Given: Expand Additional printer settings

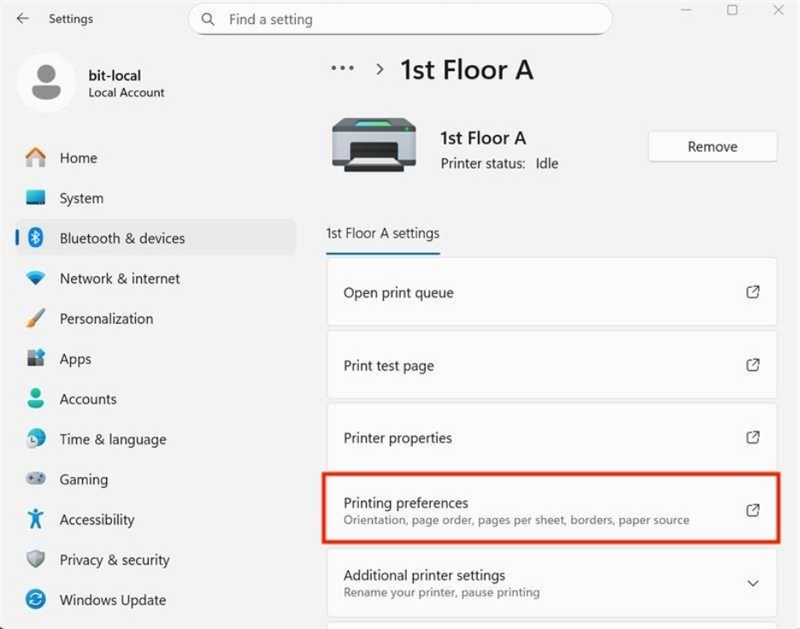Looking at the screenshot, I should point(552,583).
